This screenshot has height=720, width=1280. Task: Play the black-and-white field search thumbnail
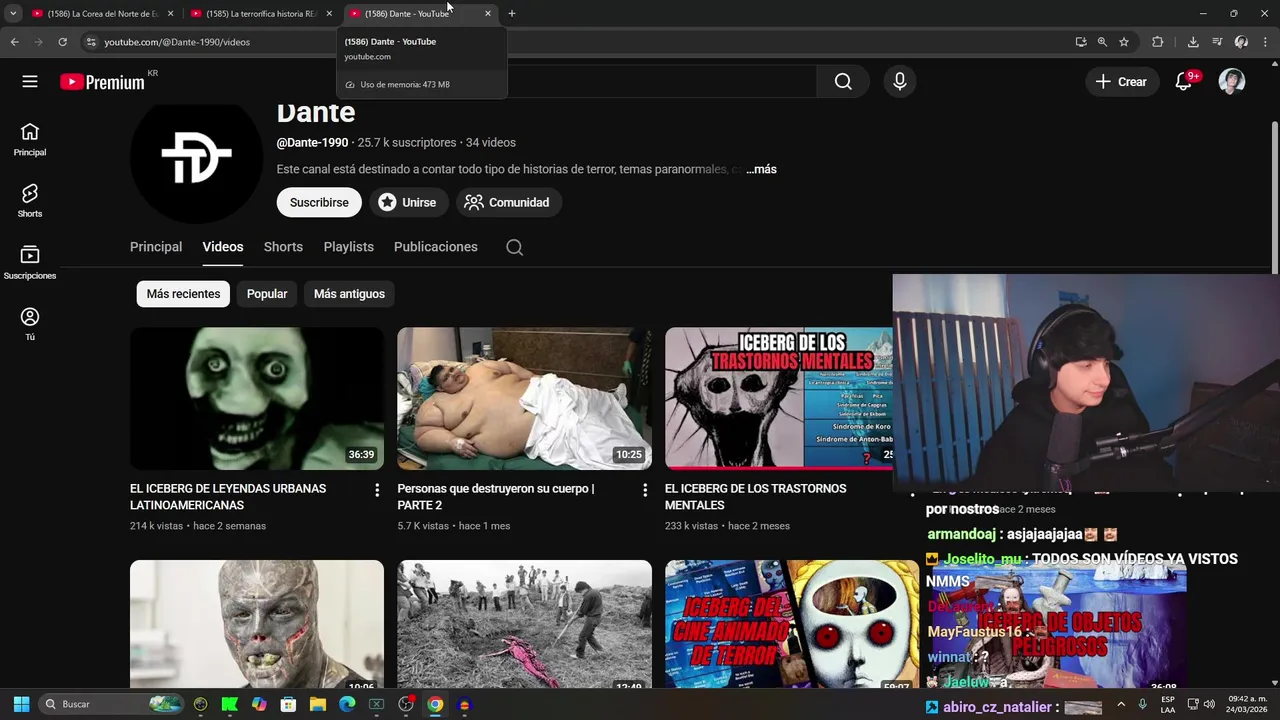(x=524, y=624)
